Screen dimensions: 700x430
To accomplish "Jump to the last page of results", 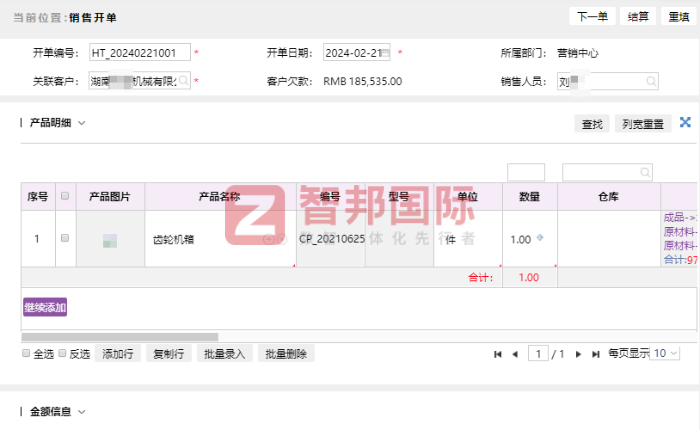I will [x=596, y=354].
